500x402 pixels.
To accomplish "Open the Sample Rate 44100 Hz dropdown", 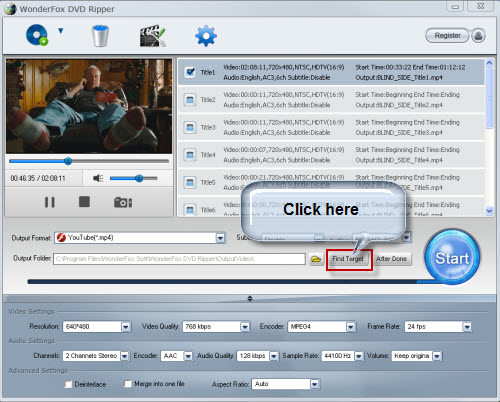I will click(x=359, y=356).
